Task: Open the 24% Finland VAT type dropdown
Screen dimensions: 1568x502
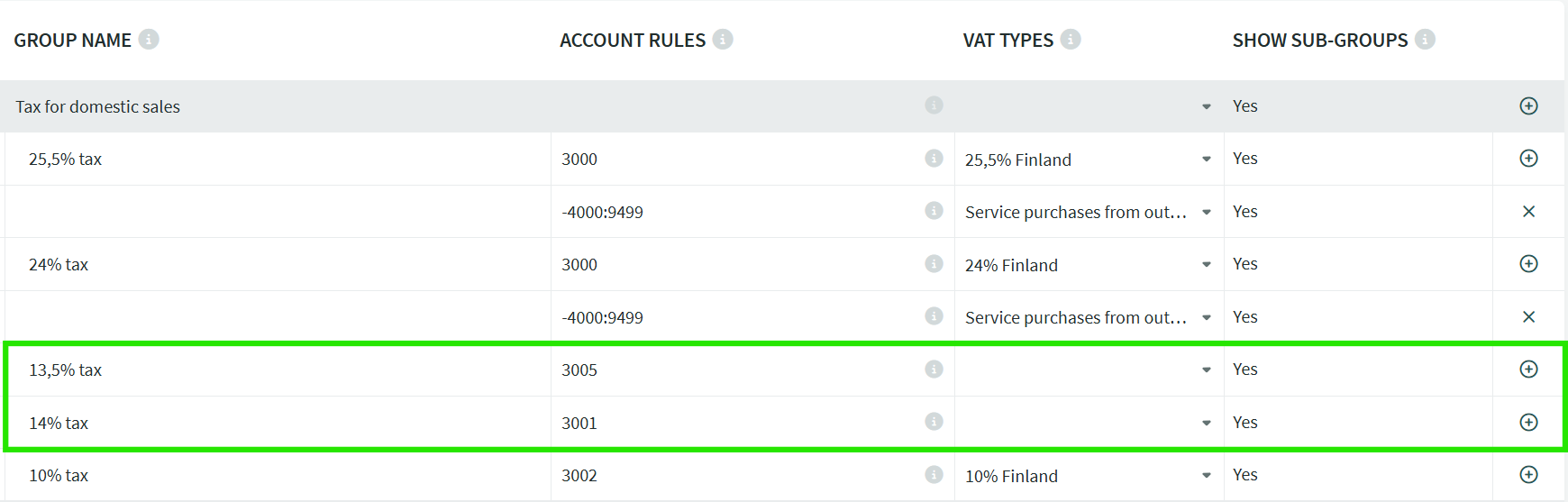Action: coord(1206,265)
